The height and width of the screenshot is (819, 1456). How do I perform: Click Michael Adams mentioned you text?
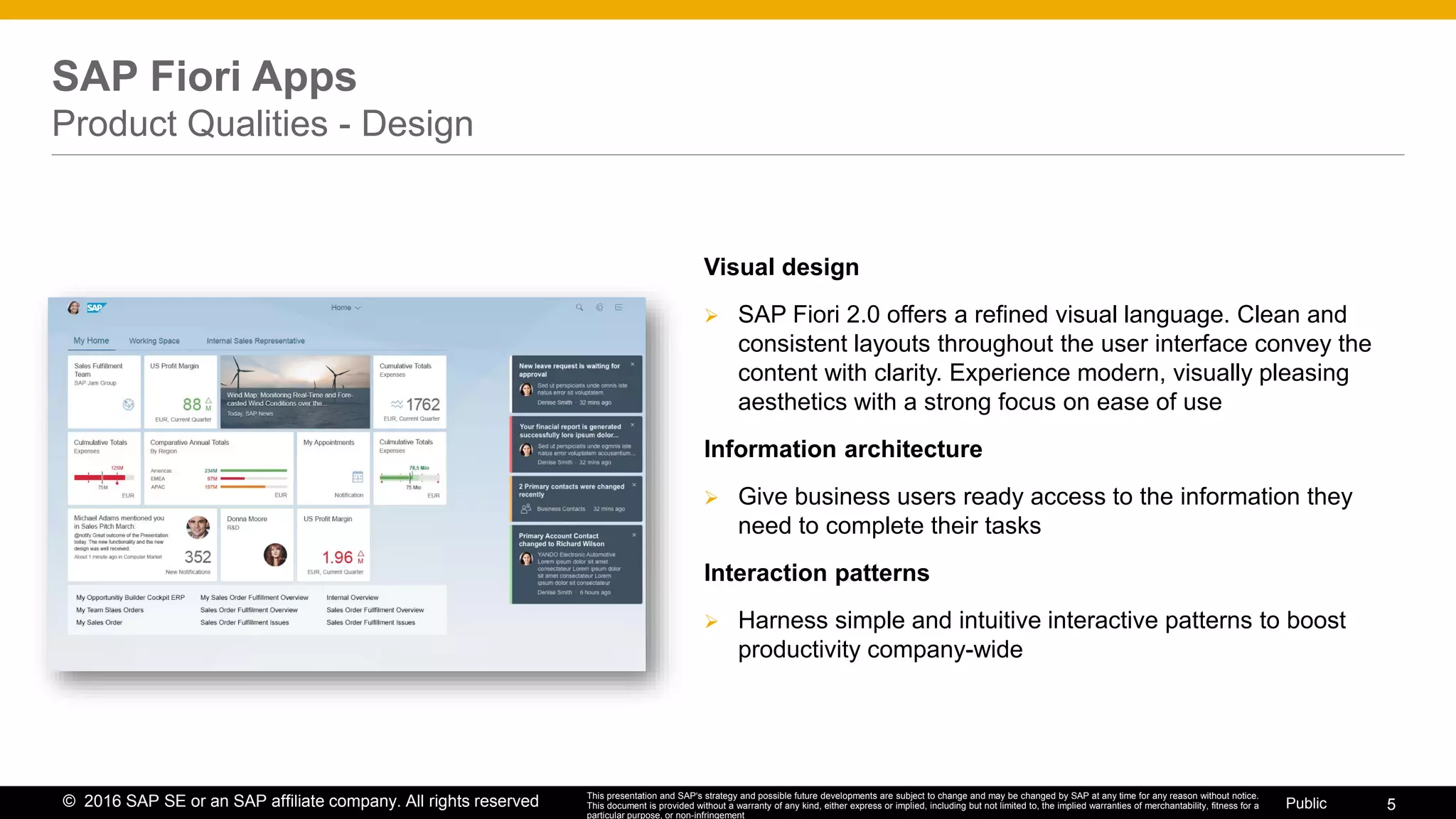click(x=119, y=523)
